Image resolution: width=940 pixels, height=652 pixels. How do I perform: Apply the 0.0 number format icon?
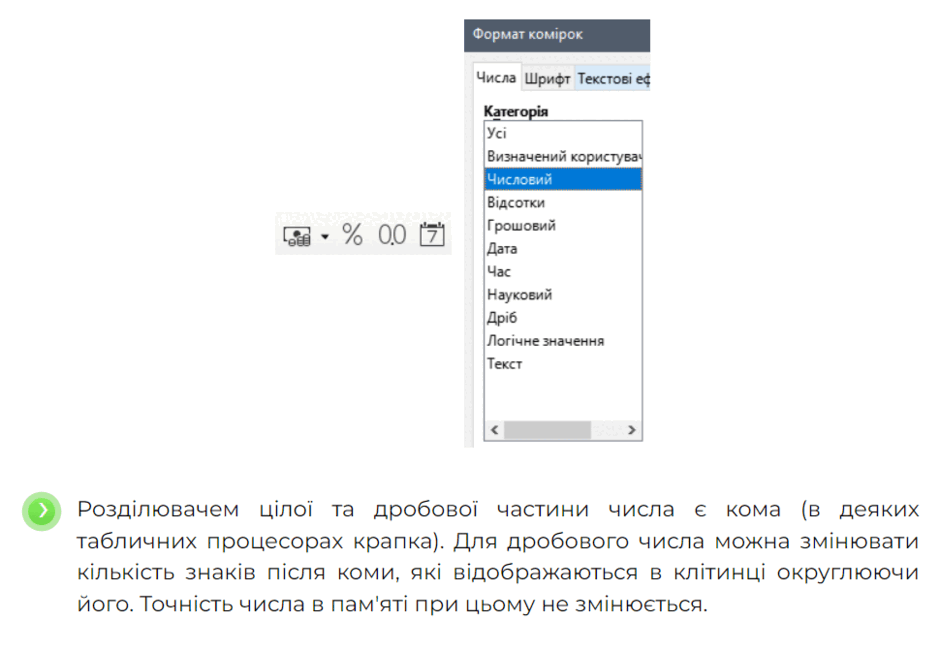point(391,235)
